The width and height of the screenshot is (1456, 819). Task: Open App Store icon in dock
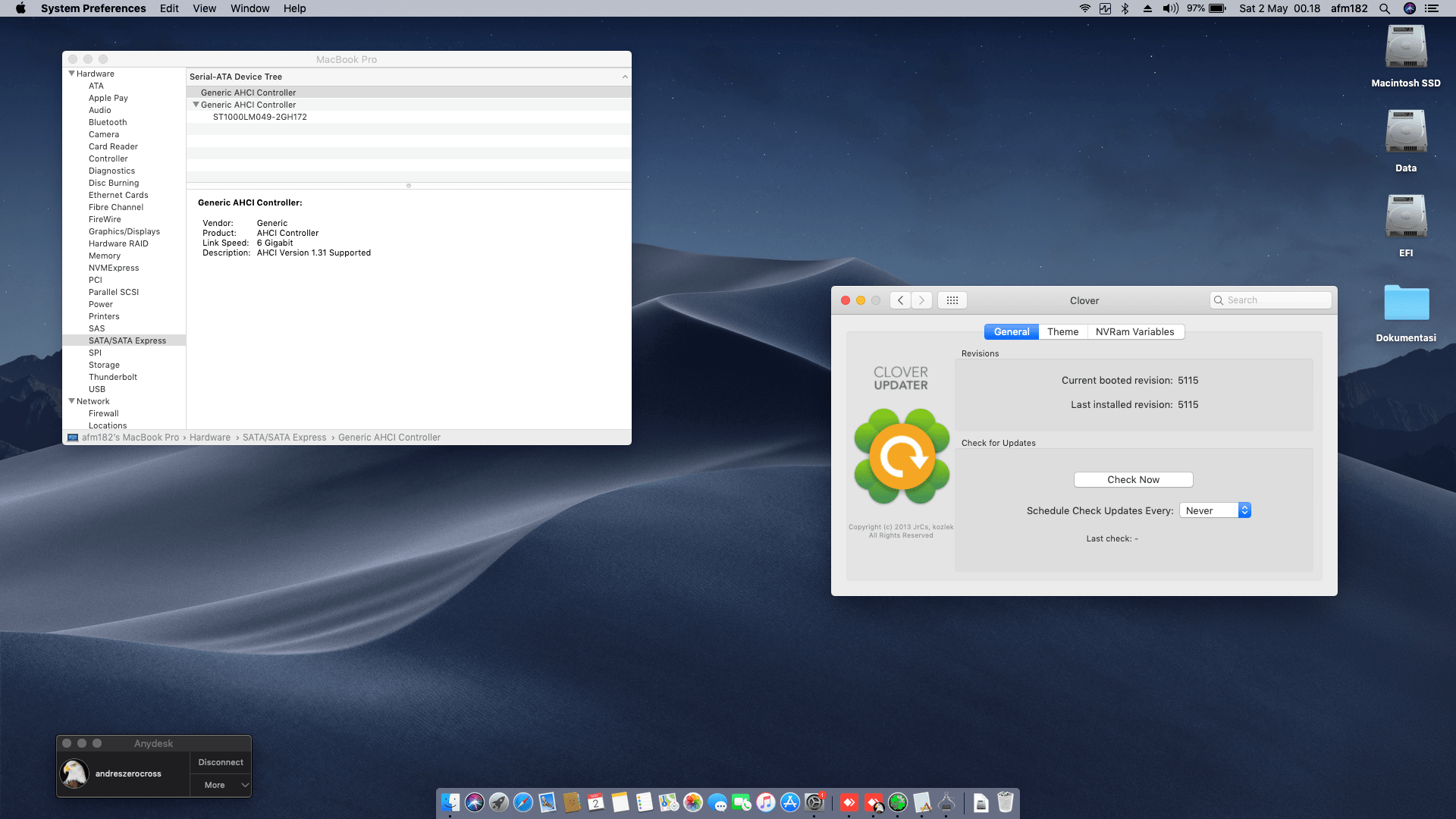790,802
